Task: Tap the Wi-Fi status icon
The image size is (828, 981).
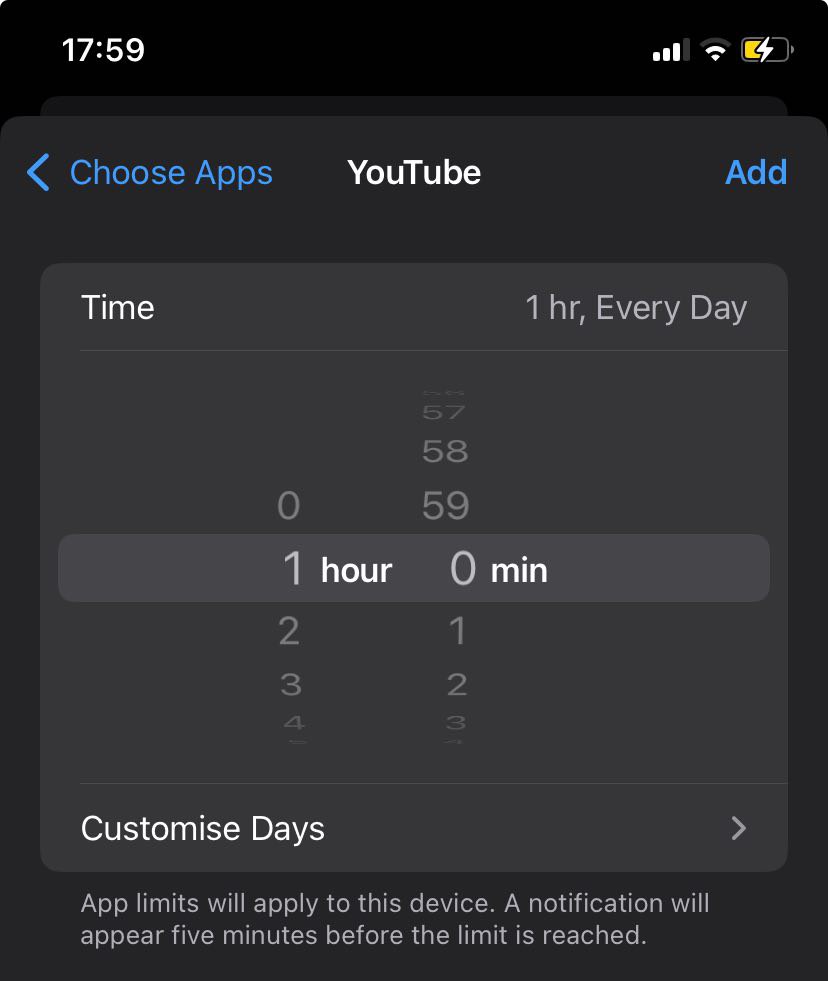Action: [714, 50]
